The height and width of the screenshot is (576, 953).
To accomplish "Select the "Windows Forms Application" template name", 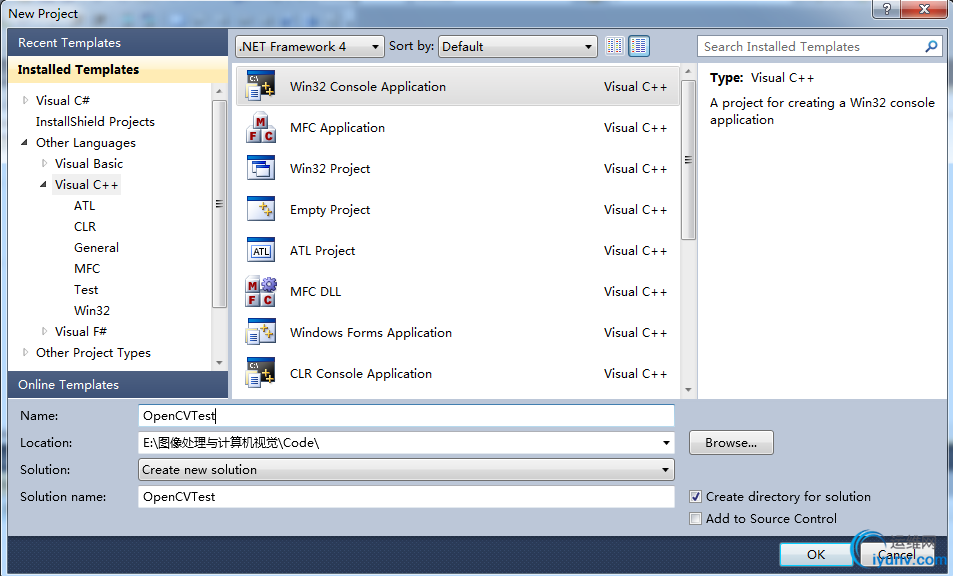I will click(371, 332).
